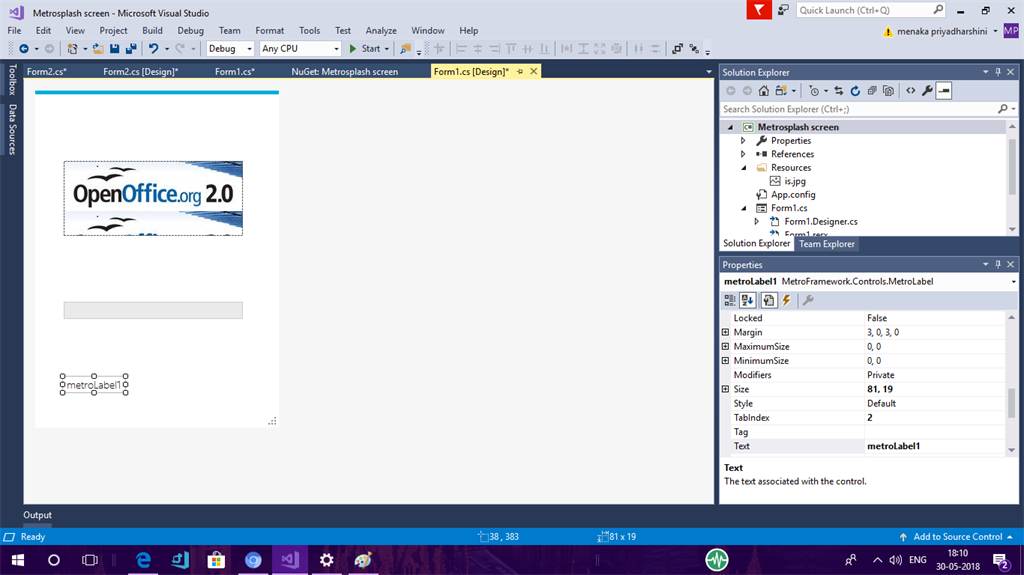Open Microsoft Edge from the taskbar

coord(143,560)
